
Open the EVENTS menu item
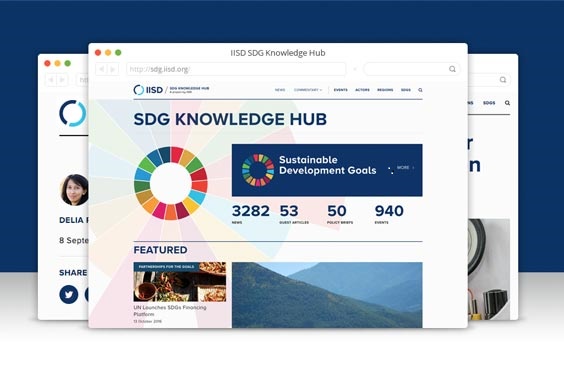pos(341,90)
